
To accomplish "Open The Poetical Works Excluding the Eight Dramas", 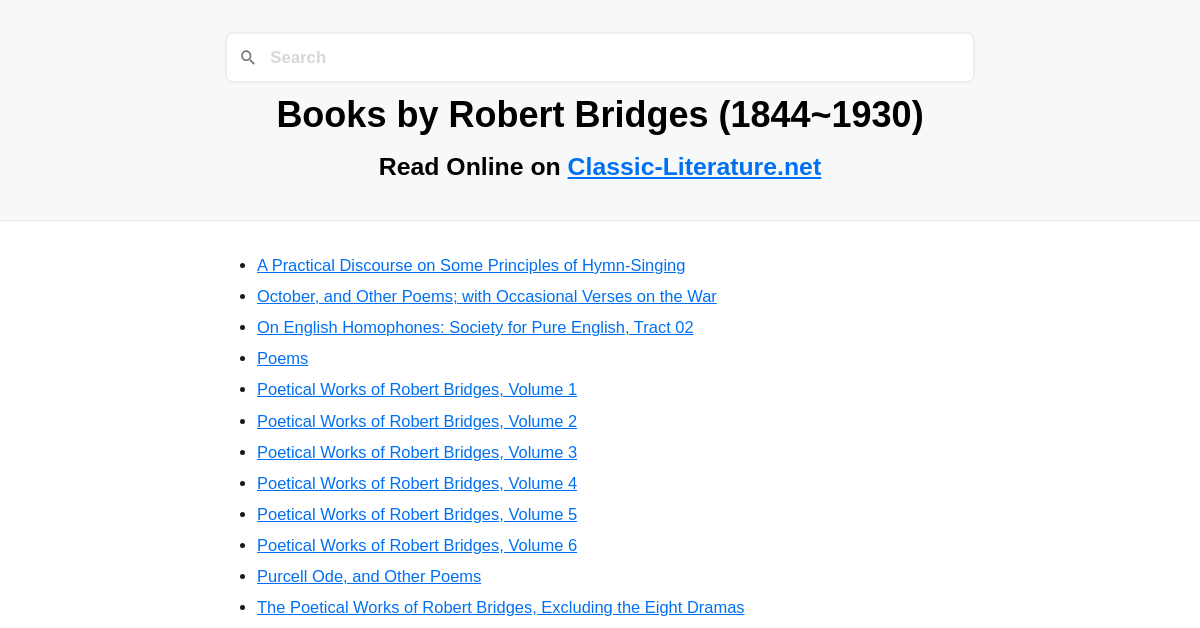I will (x=500, y=607).
